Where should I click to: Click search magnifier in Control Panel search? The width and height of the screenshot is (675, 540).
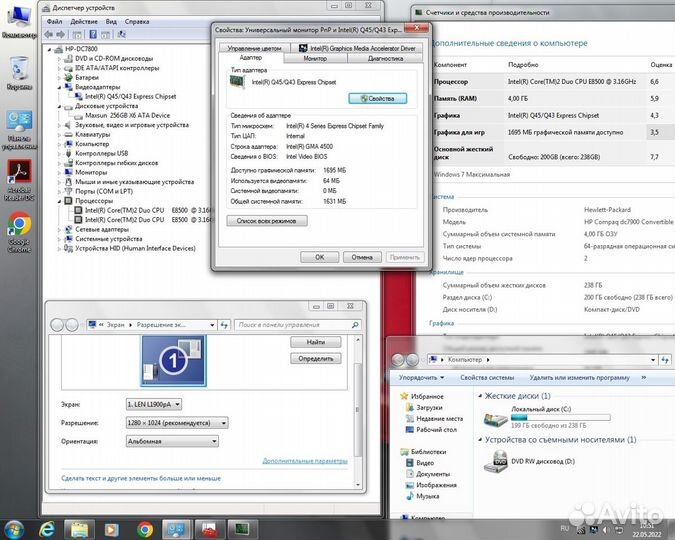(355, 325)
